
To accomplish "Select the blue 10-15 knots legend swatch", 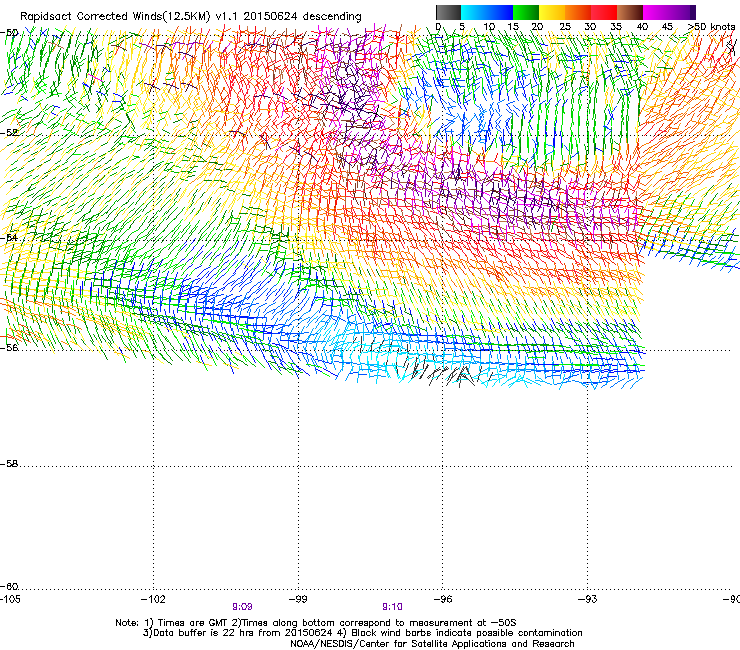I will [x=500, y=12].
